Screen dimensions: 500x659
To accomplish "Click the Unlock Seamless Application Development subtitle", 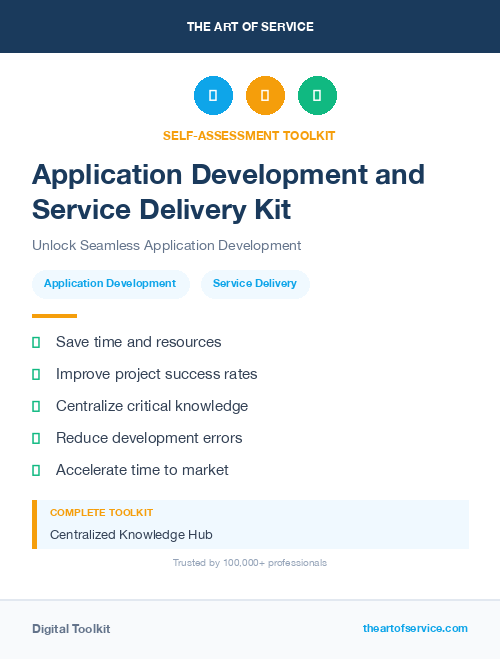I will [x=166, y=245].
